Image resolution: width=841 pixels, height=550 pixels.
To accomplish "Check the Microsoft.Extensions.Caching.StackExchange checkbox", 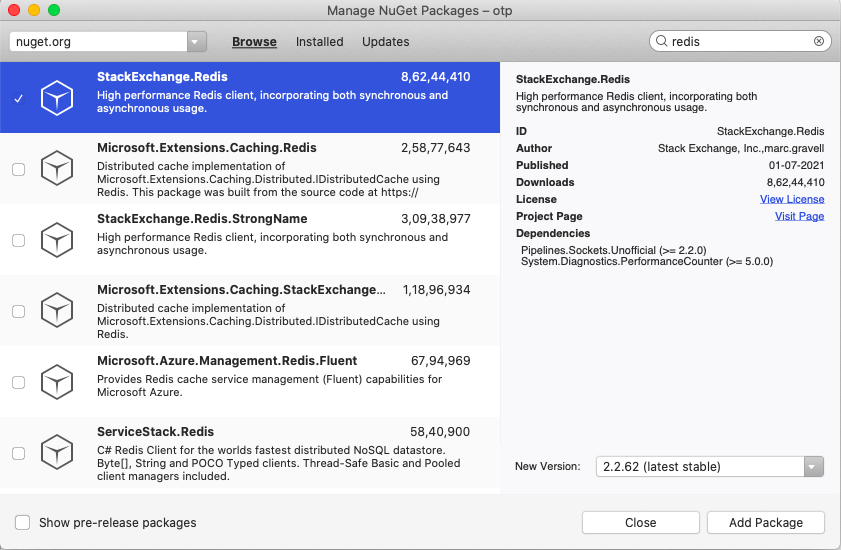I will point(19,311).
